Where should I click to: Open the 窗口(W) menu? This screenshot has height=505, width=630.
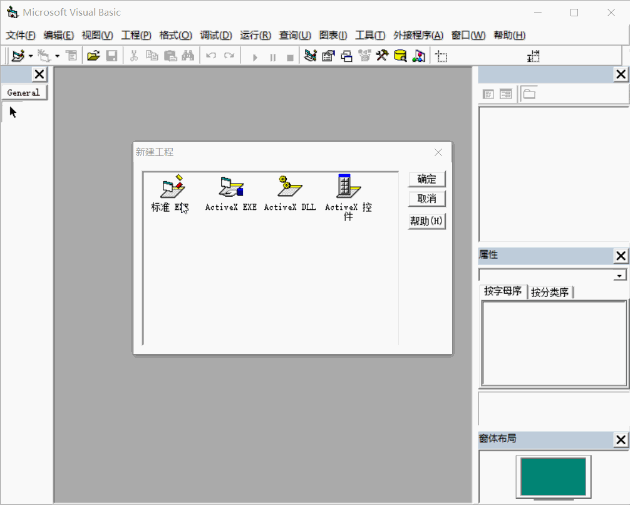(468, 35)
